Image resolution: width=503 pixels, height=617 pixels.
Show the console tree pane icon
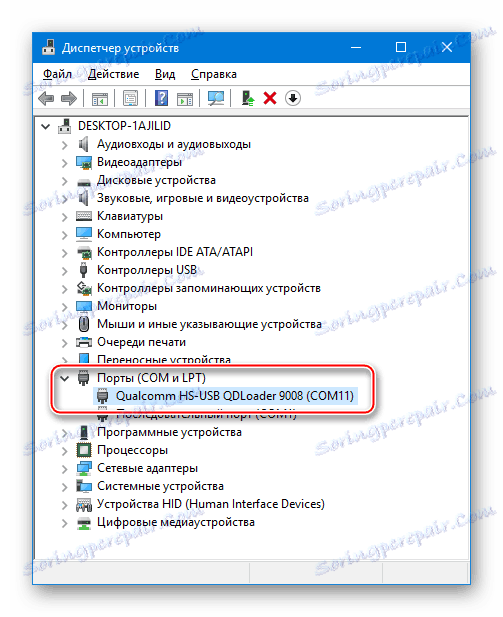(x=100, y=99)
